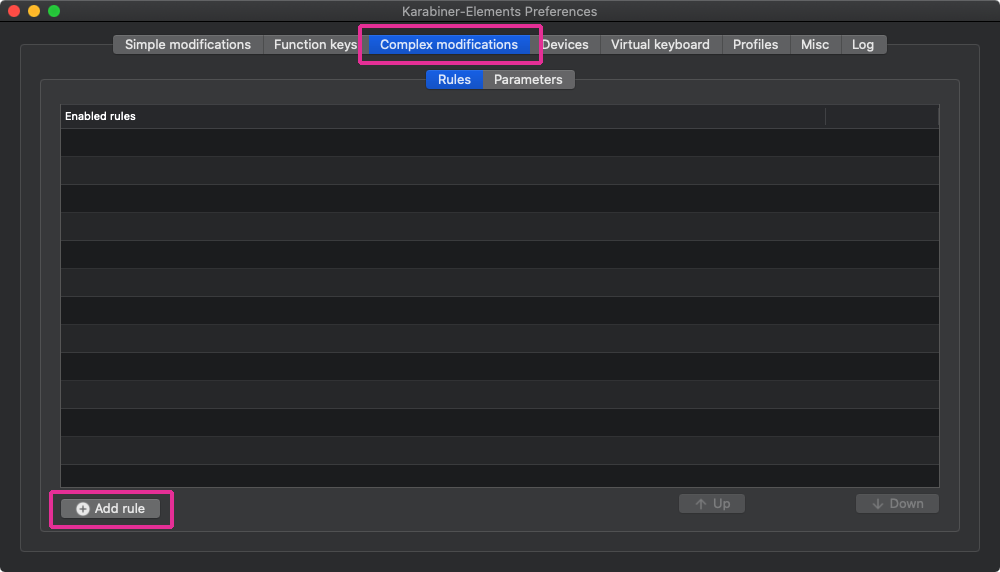This screenshot has height=572, width=1000.
Task: Click the Enabled rules column header
Action: tap(443, 116)
